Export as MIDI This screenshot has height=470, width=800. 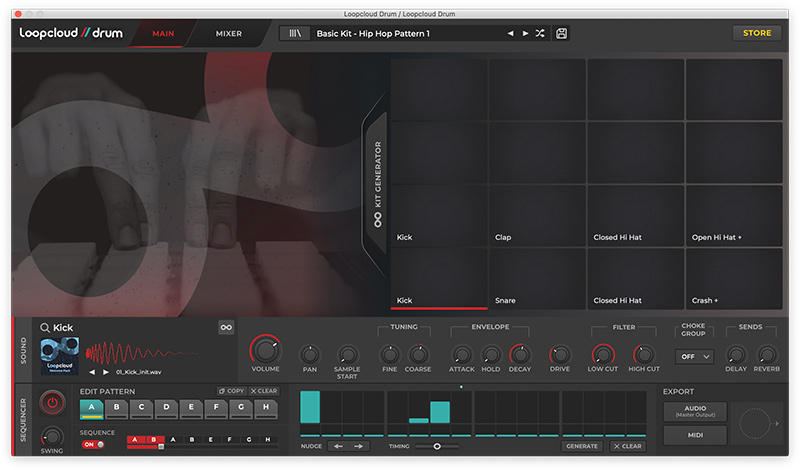695,435
